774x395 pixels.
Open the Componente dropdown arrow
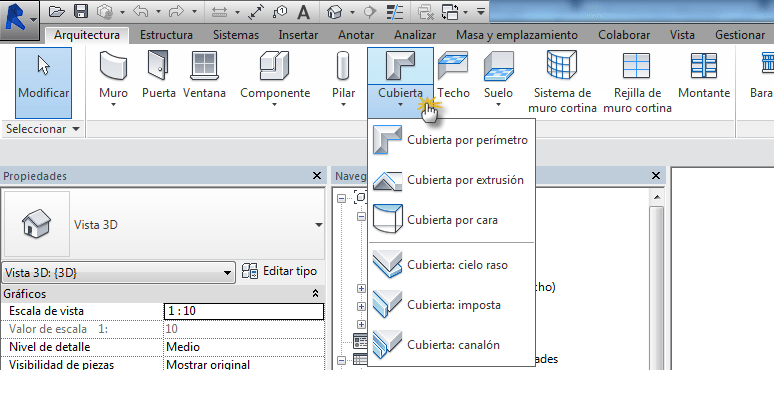(275, 105)
